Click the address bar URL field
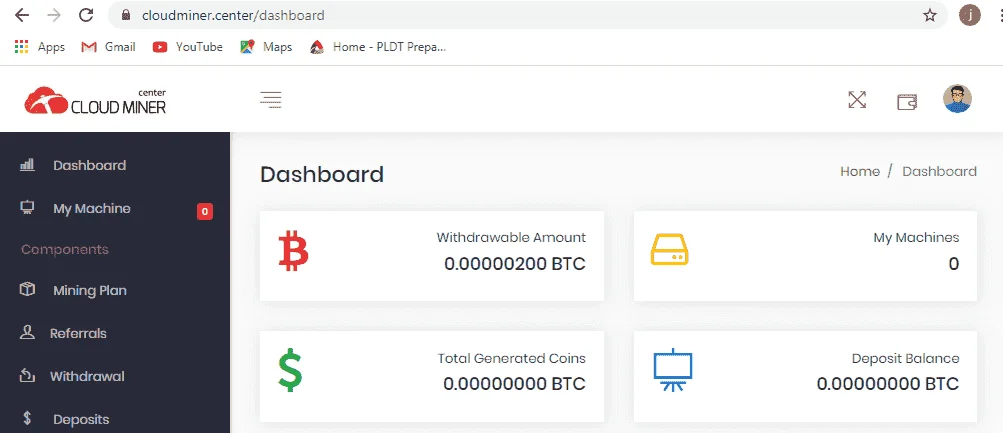Image resolution: width=1003 pixels, height=433 pixels. point(528,15)
